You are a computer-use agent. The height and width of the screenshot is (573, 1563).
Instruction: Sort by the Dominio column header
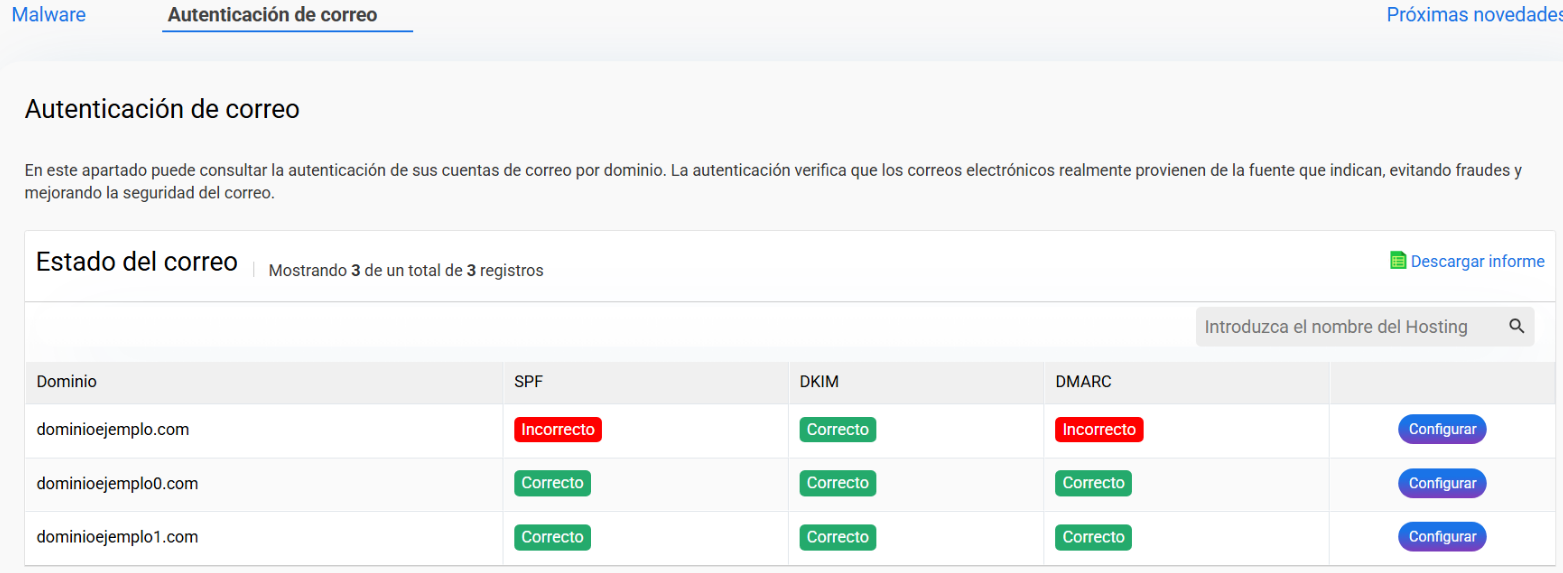click(66, 381)
